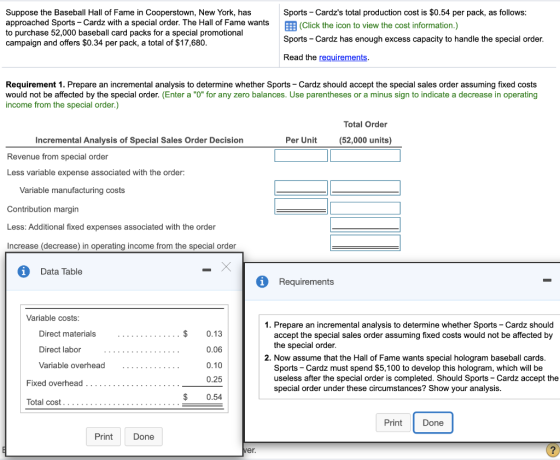The height and width of the screenshot is (460, 560).
Task: Print the Requirements list
Action: (393, 422)
